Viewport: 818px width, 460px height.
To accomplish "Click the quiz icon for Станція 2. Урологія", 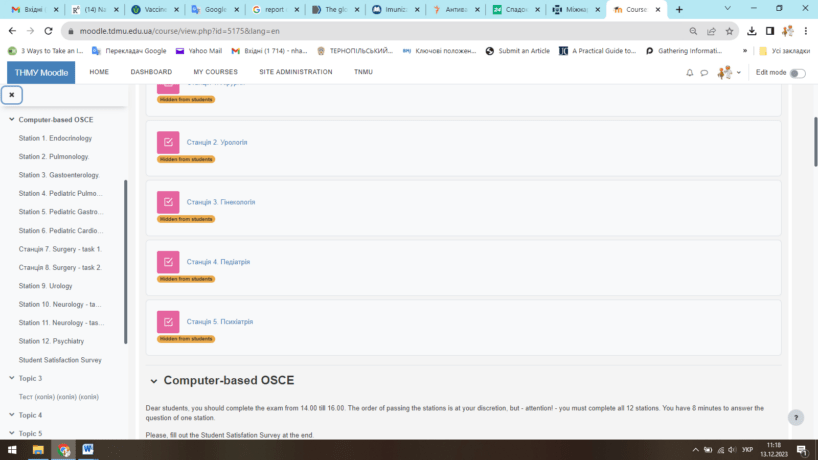I will 168,142.
